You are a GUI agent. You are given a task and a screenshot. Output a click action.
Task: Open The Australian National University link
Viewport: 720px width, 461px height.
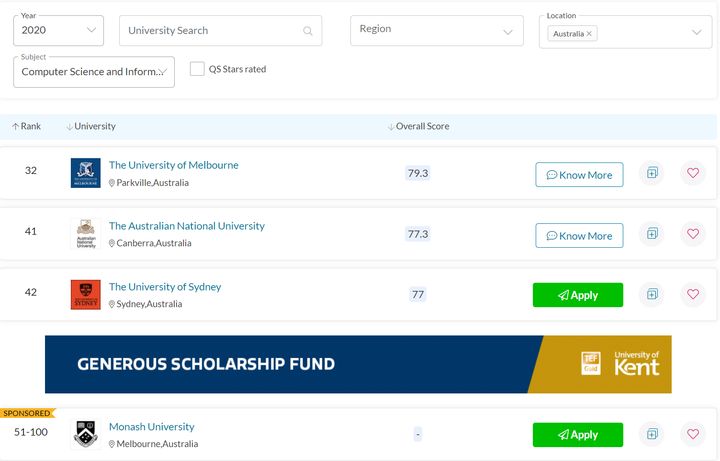coord(187,226)
